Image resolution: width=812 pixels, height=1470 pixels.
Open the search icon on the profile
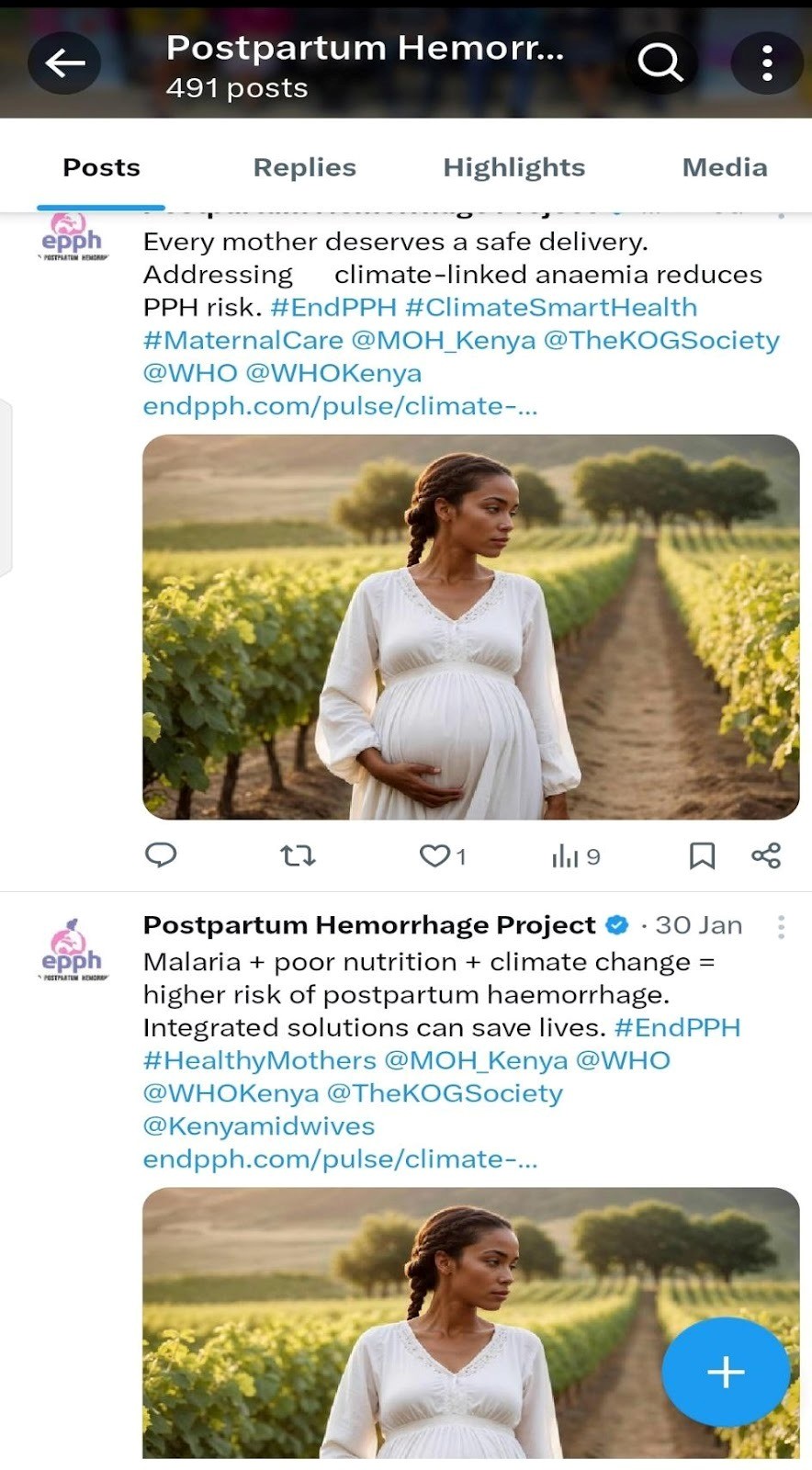pos(660,62)
